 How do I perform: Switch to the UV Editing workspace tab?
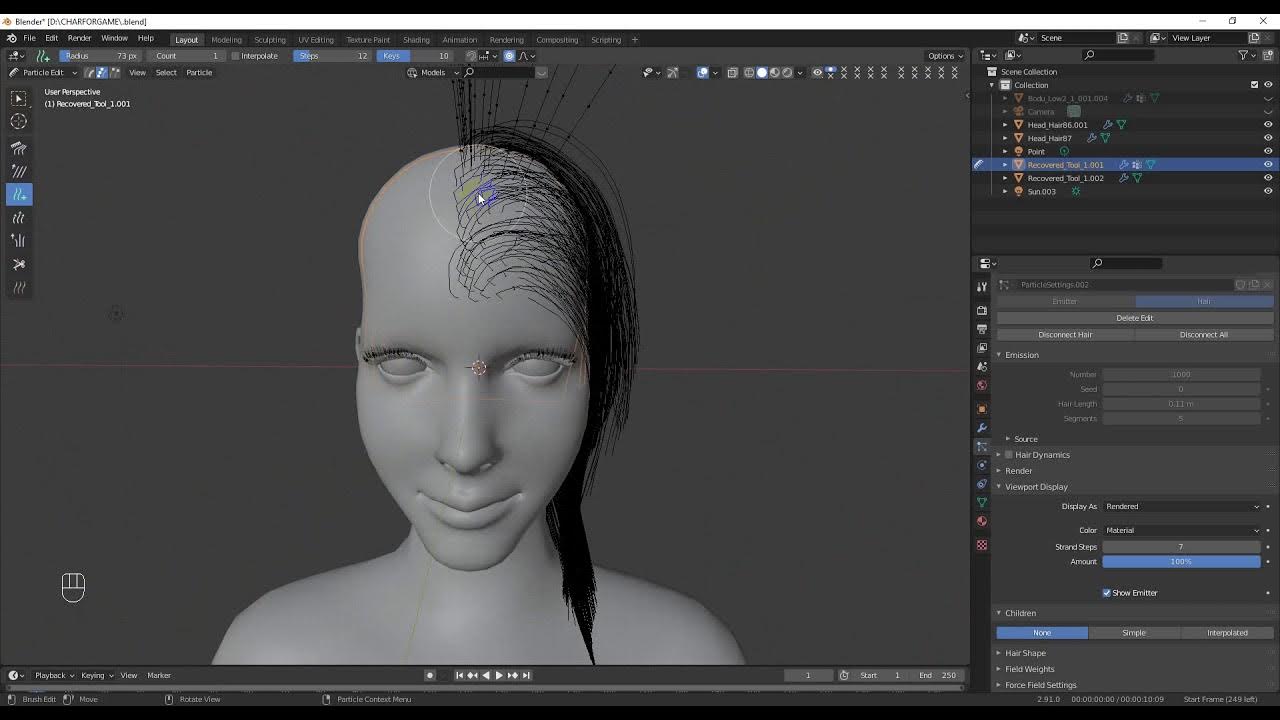point(316,40)
